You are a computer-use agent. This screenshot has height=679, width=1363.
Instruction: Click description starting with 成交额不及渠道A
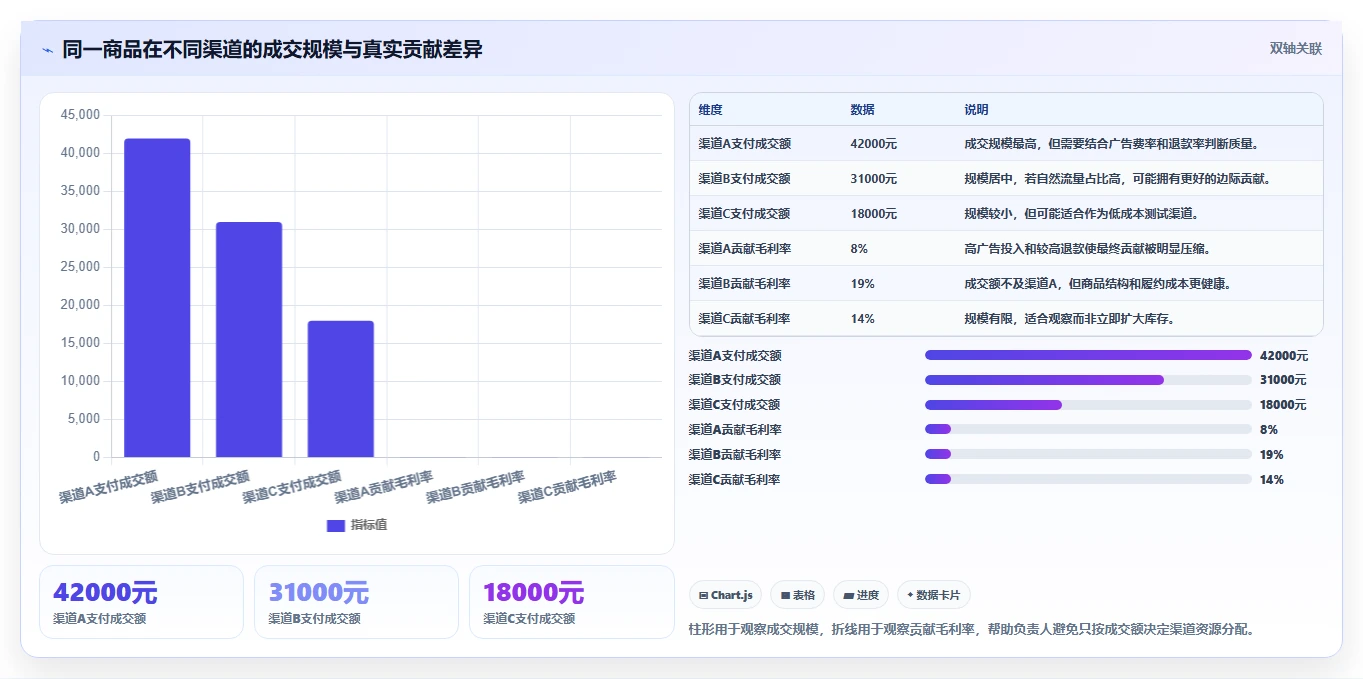1097,284
